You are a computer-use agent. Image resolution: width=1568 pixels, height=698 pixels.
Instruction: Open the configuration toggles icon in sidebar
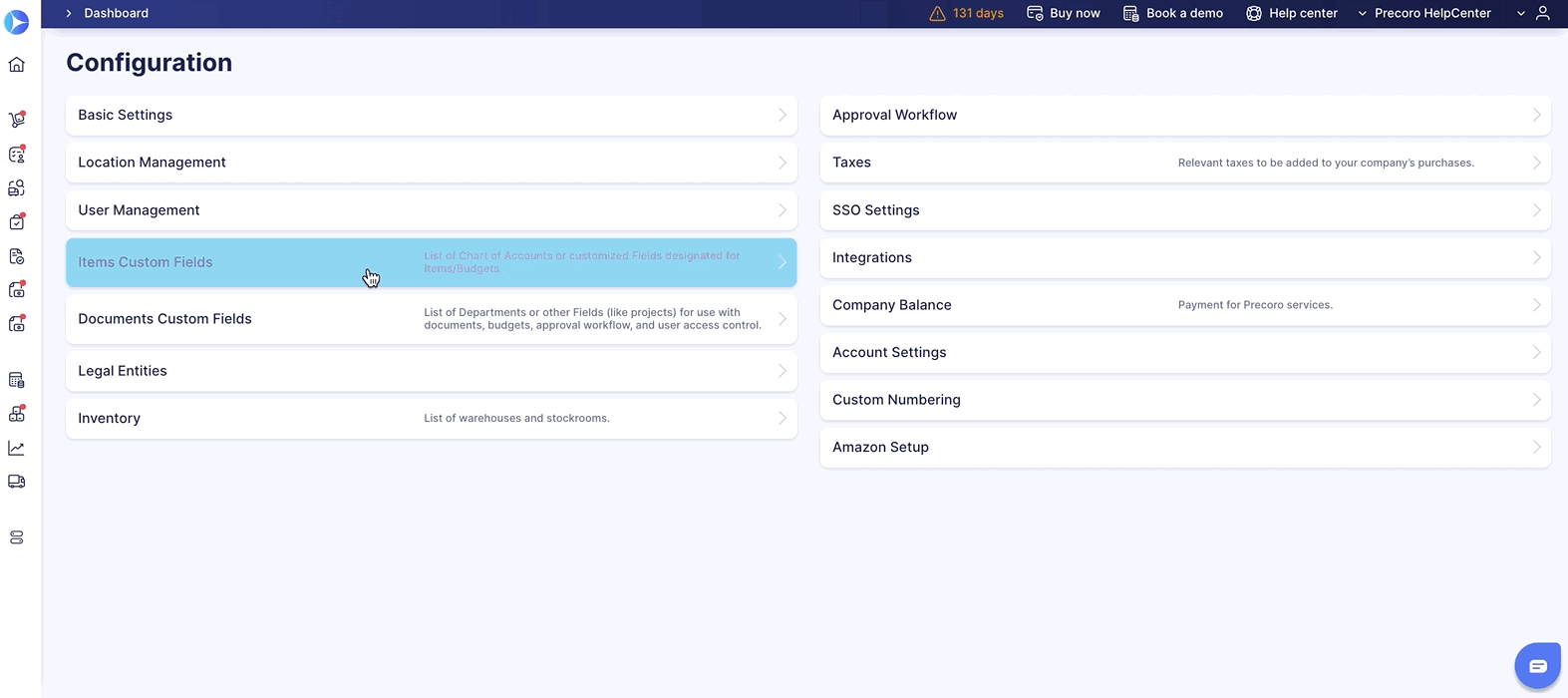tap(17, 537)
